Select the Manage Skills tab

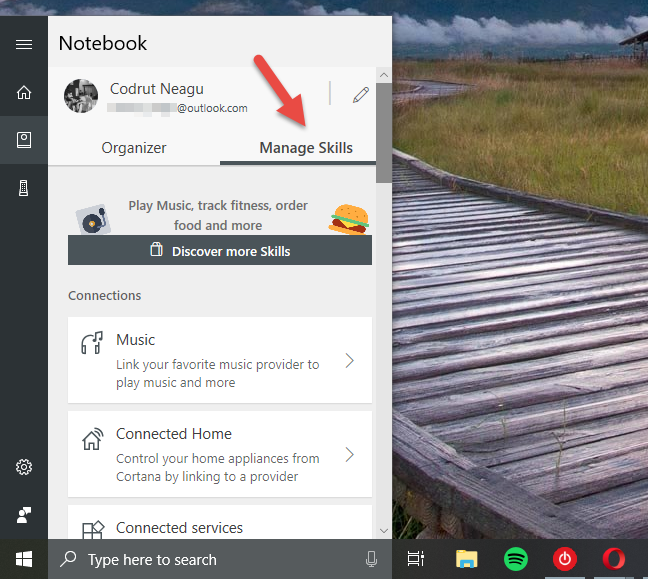306,148
